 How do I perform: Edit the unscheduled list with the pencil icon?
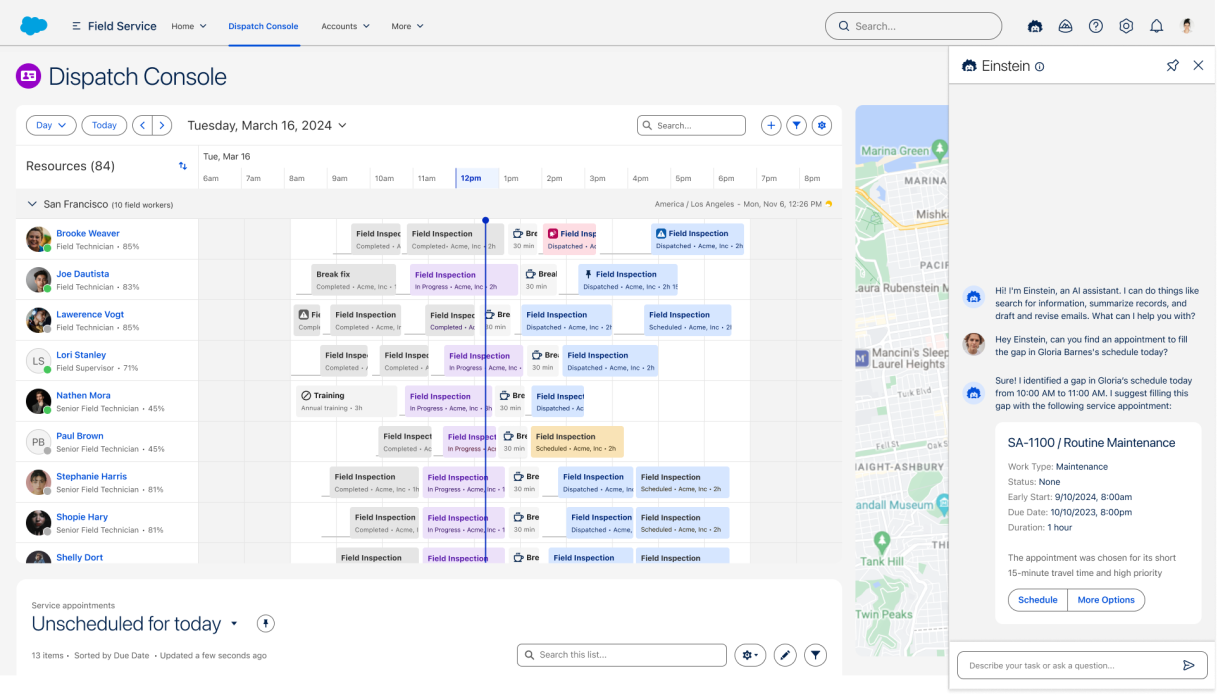click(785, 654)
